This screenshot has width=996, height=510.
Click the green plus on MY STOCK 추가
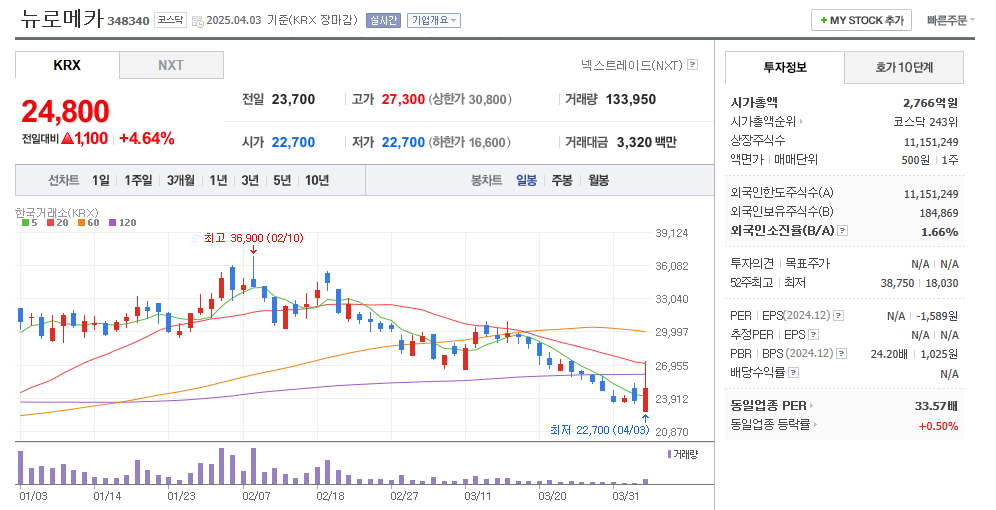(x=824, y=20)
